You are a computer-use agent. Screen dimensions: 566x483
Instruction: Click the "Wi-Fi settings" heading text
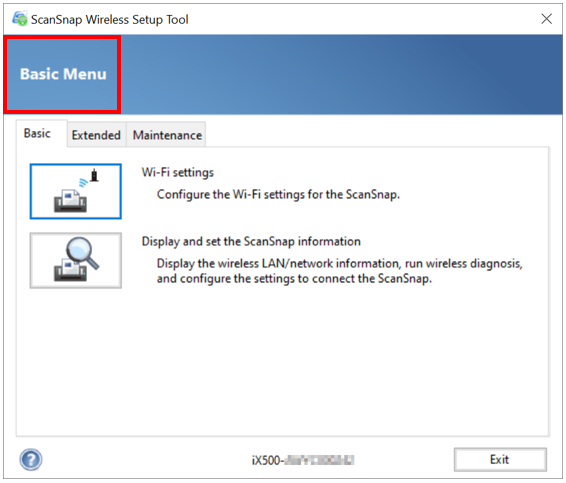pos(178,173)
